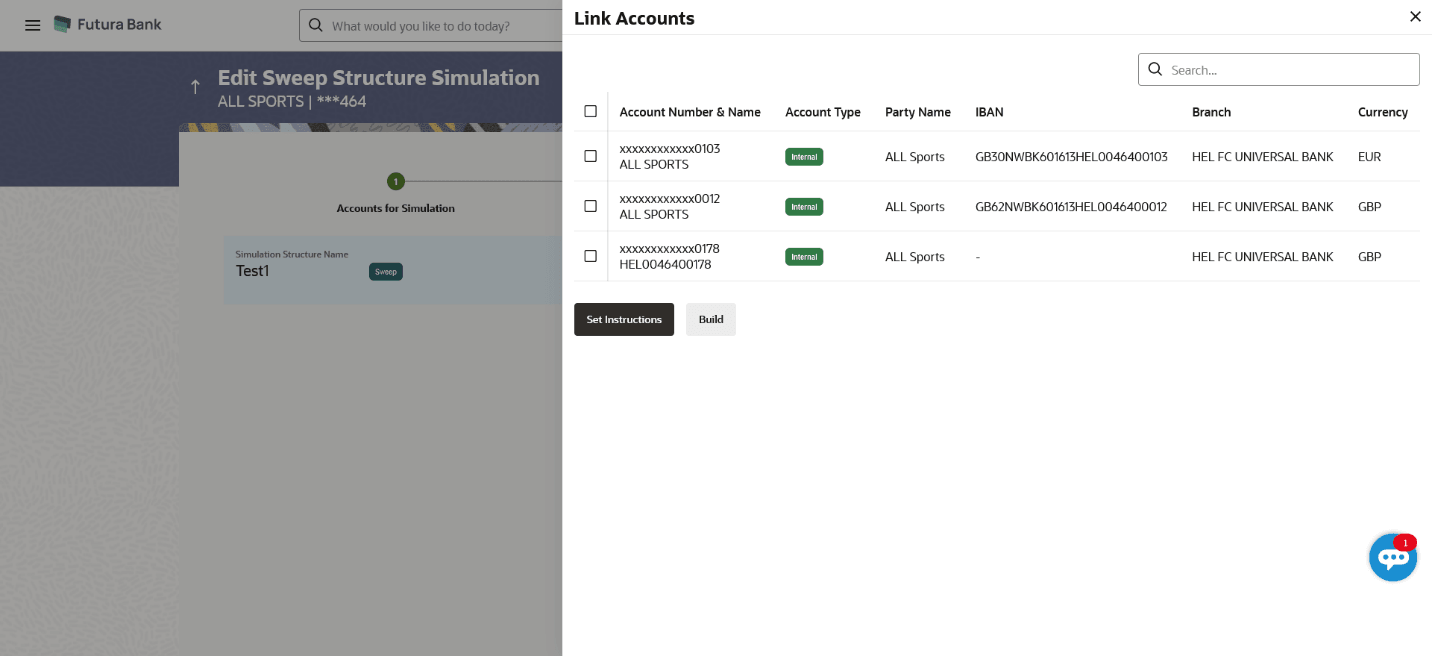Click the Branch column header
The image size is (1432, 656).
click(x=1211, y=112)
